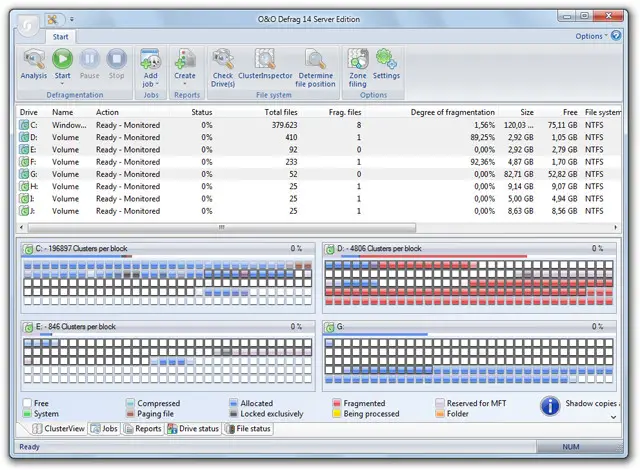Open Zone filing options
The height and width of the screenshot is (470, 640).
(358, 68)
